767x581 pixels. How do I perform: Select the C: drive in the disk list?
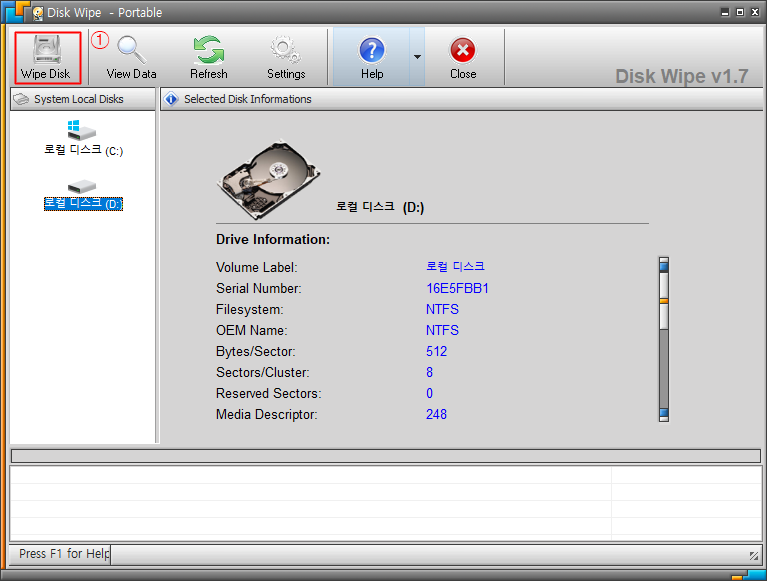[83, 139]
